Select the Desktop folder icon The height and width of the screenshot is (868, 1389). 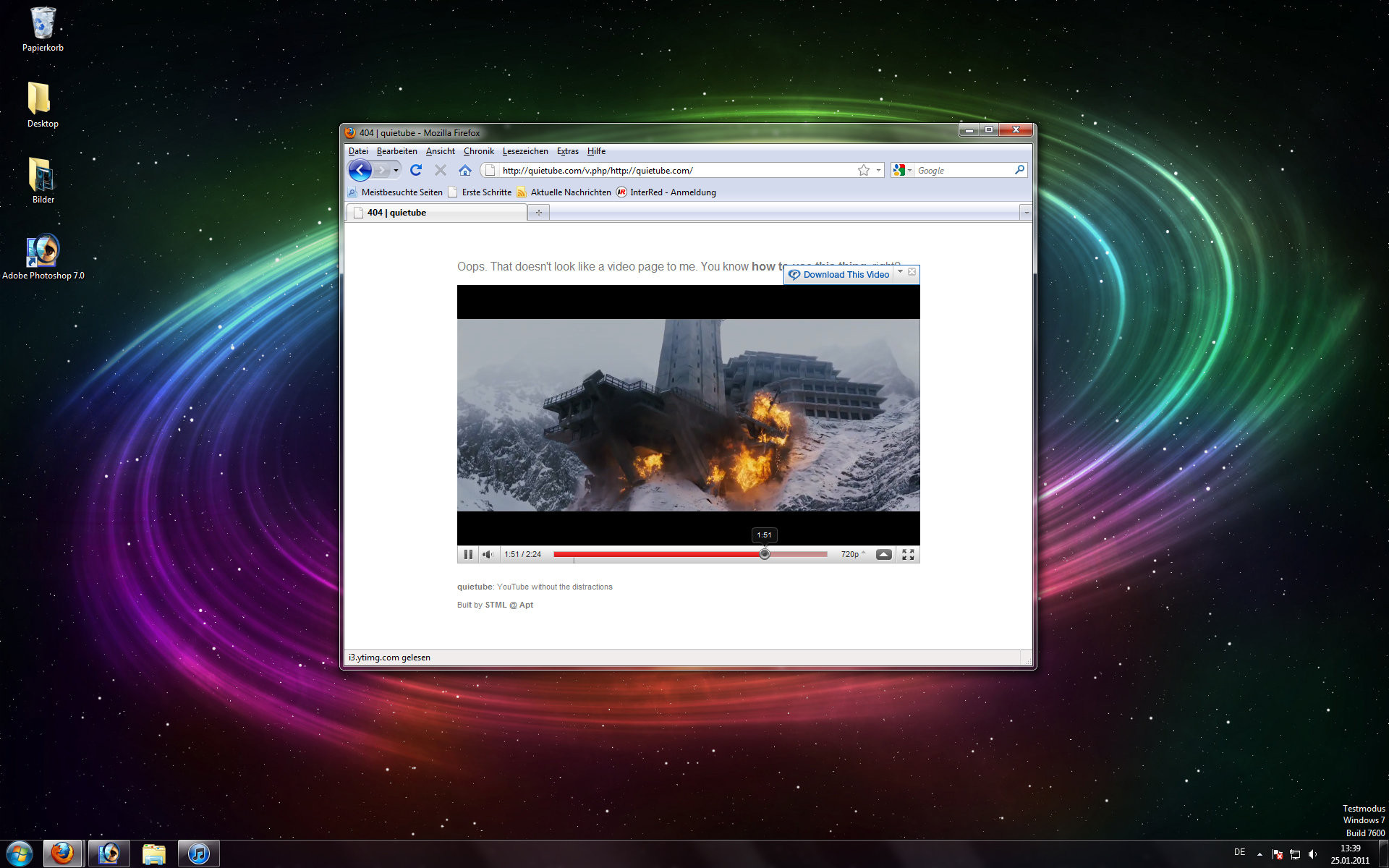(x=43, y=105)
